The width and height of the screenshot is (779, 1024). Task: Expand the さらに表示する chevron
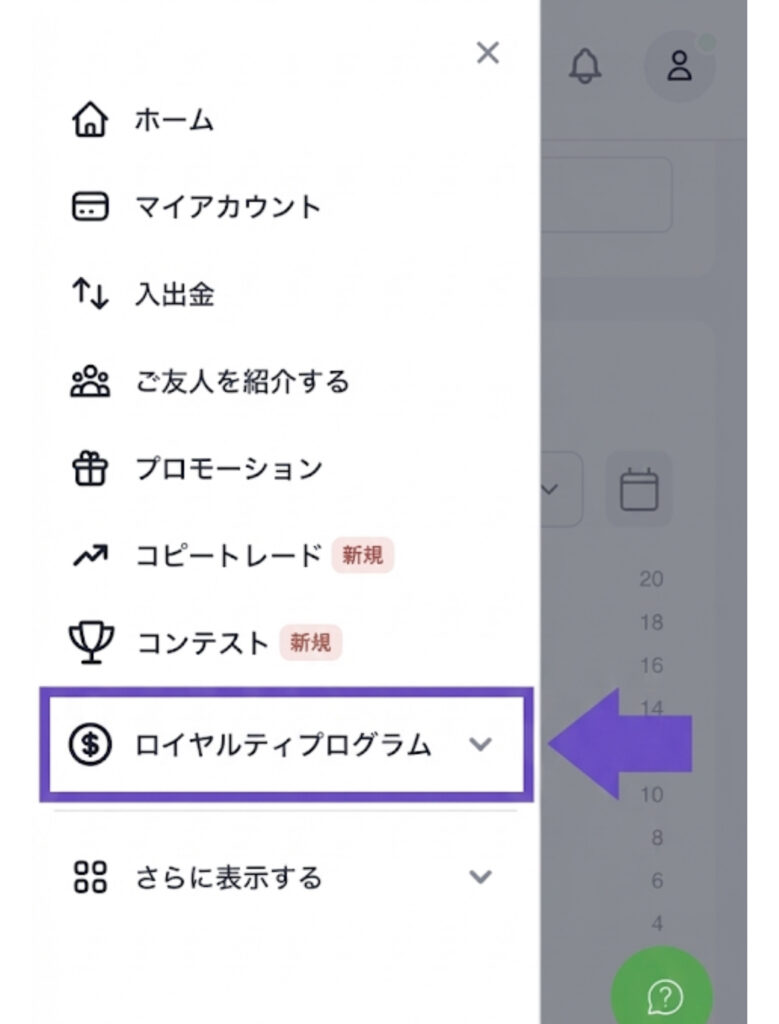pyautogui.click(x=481, y=877)
